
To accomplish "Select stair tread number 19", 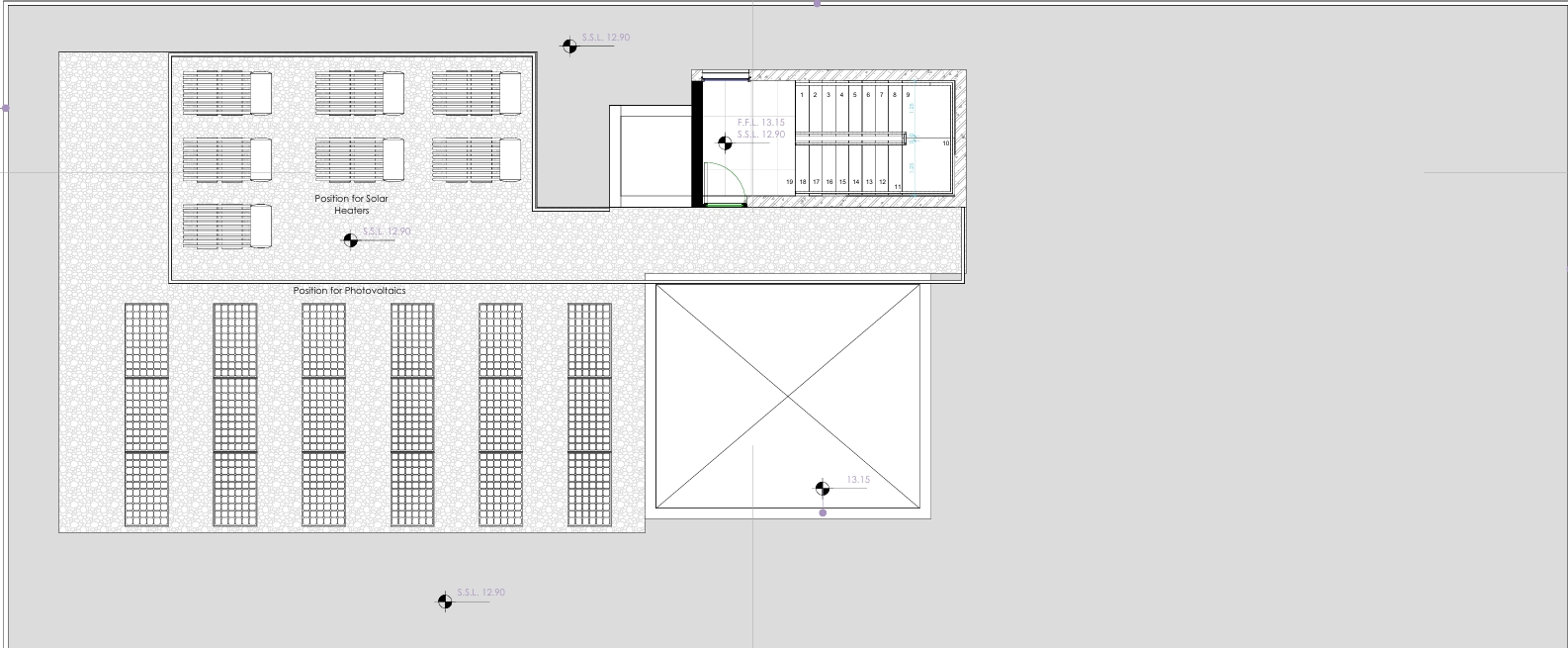I will click(790, 182).
